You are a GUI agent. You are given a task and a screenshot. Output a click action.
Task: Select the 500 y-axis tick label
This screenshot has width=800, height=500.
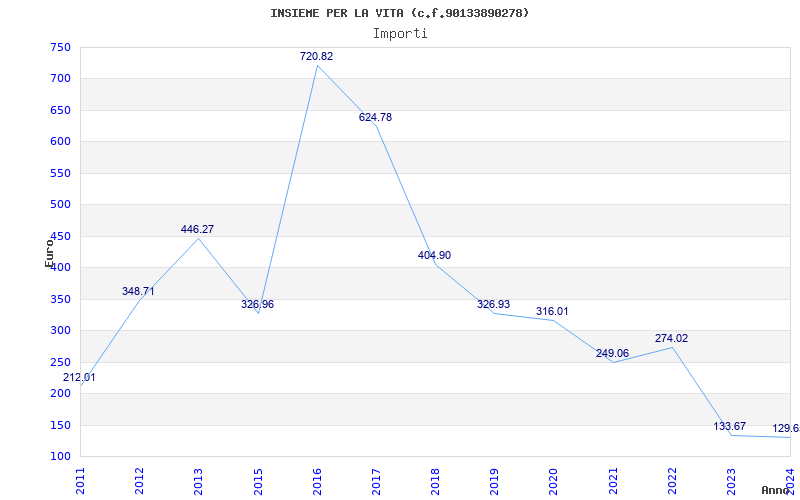(x=60, y=205)
